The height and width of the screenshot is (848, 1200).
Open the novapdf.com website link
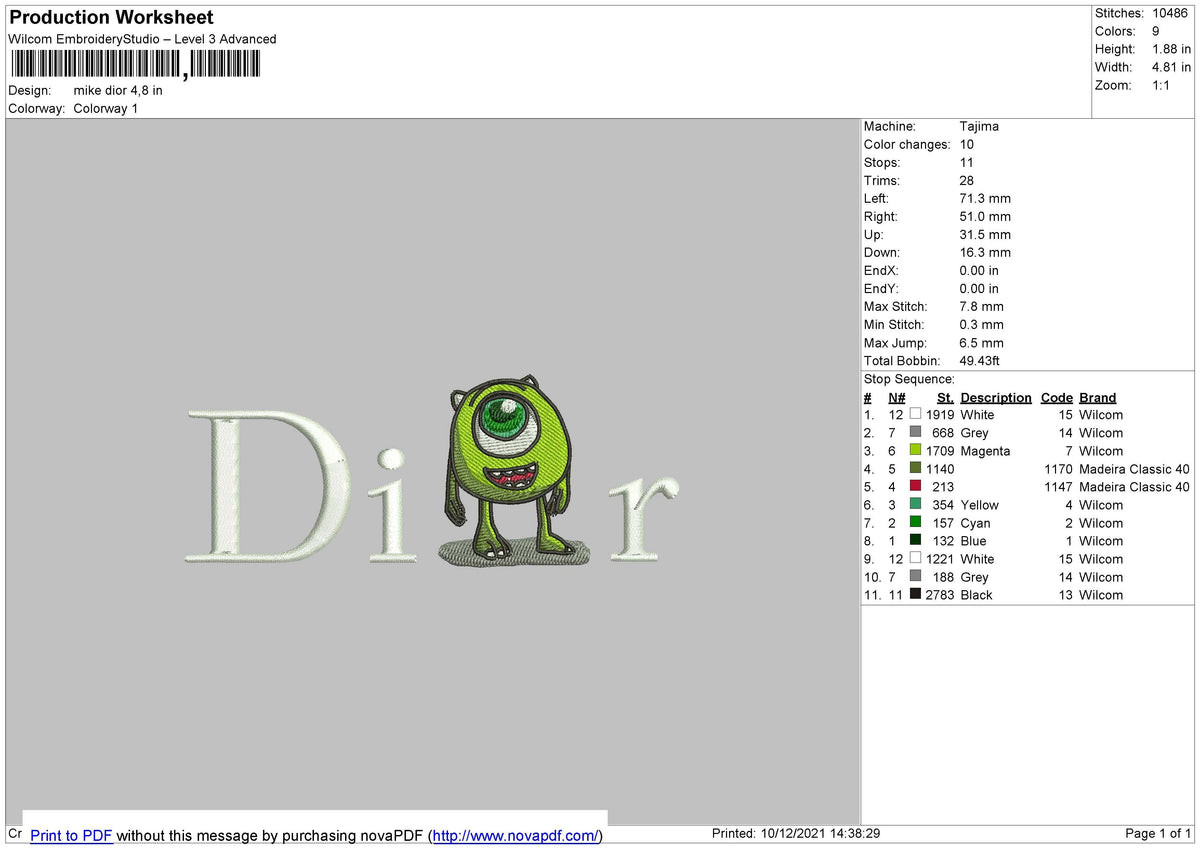pyautogui.click(x=515, y=835)
